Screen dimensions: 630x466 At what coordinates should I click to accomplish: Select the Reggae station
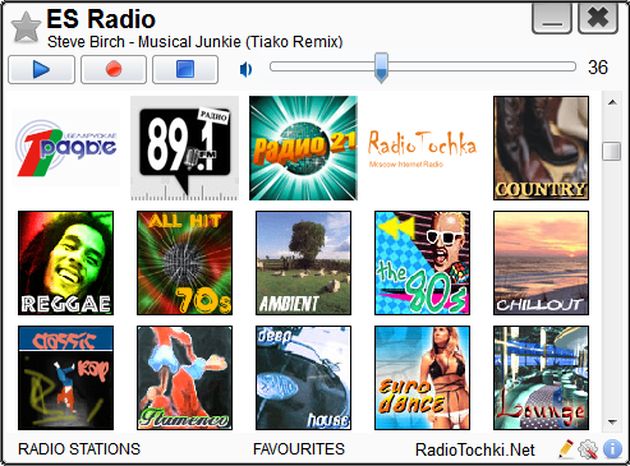click(66, 263)
